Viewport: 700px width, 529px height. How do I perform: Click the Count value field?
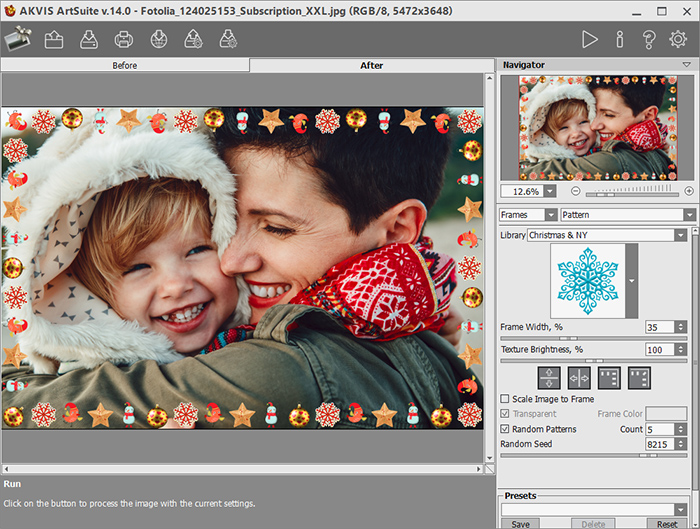(x=660, y=429)
